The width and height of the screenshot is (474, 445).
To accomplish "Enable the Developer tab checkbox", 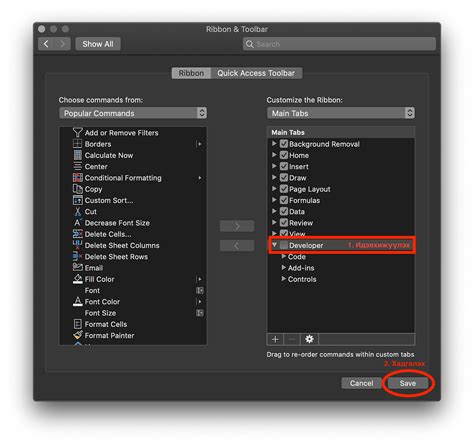I will point(284,245).
